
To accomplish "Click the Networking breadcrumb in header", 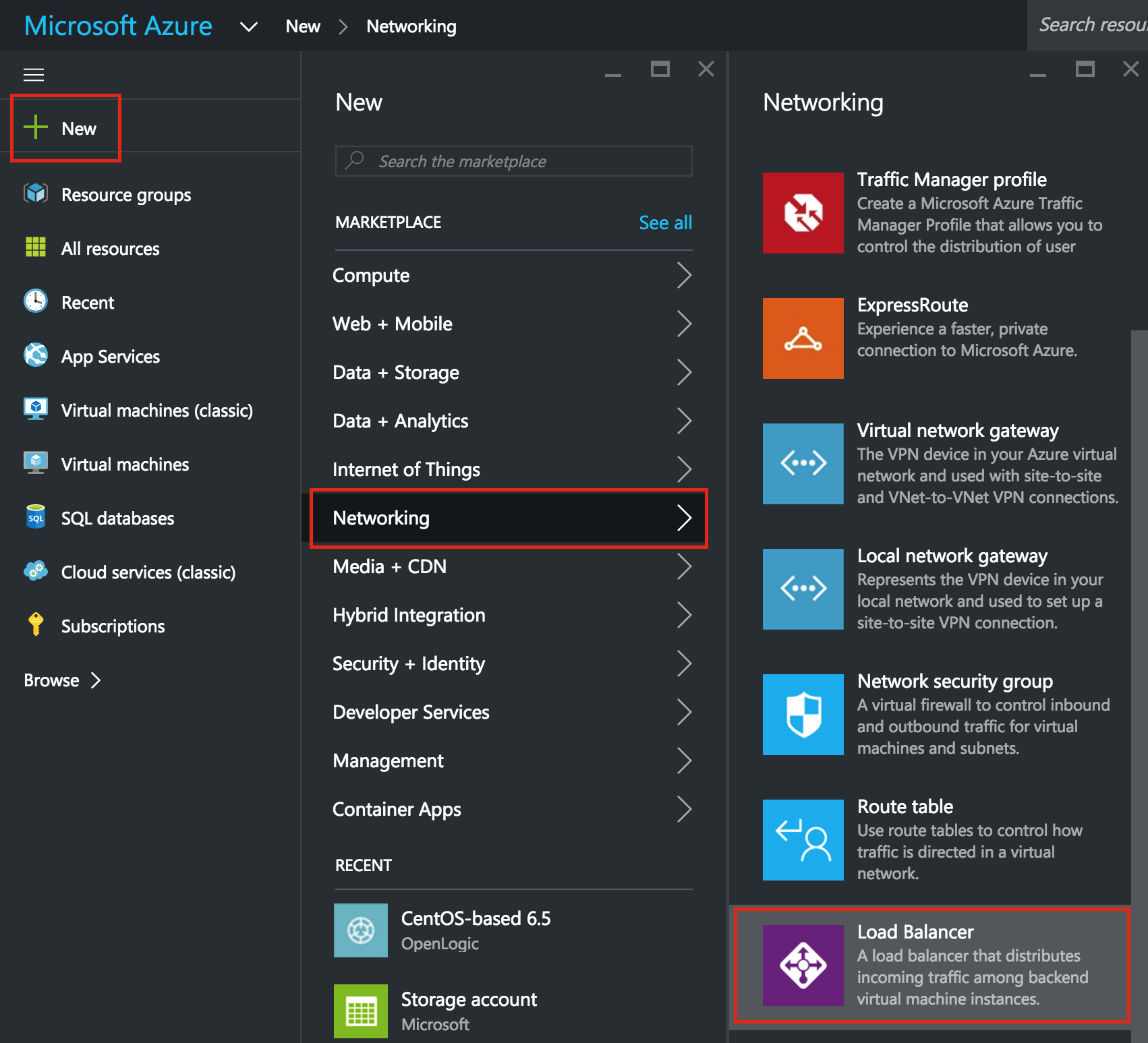I will coord(411,27).
